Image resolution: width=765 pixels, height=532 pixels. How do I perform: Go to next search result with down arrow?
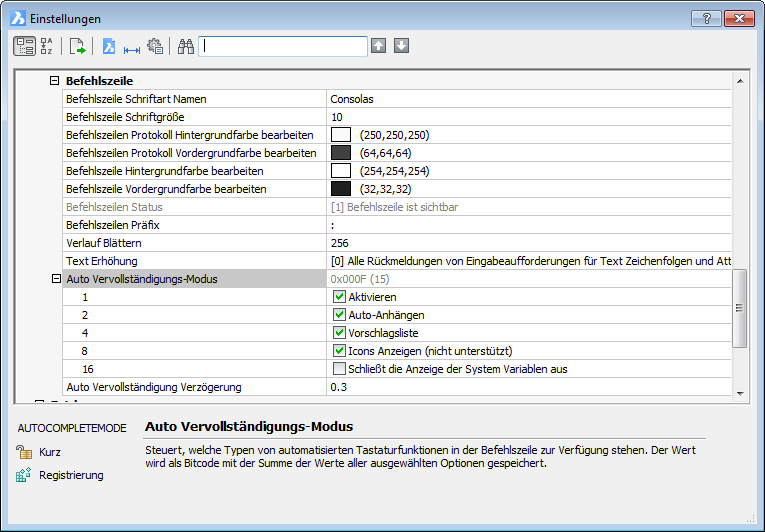[x=401, y=46]
